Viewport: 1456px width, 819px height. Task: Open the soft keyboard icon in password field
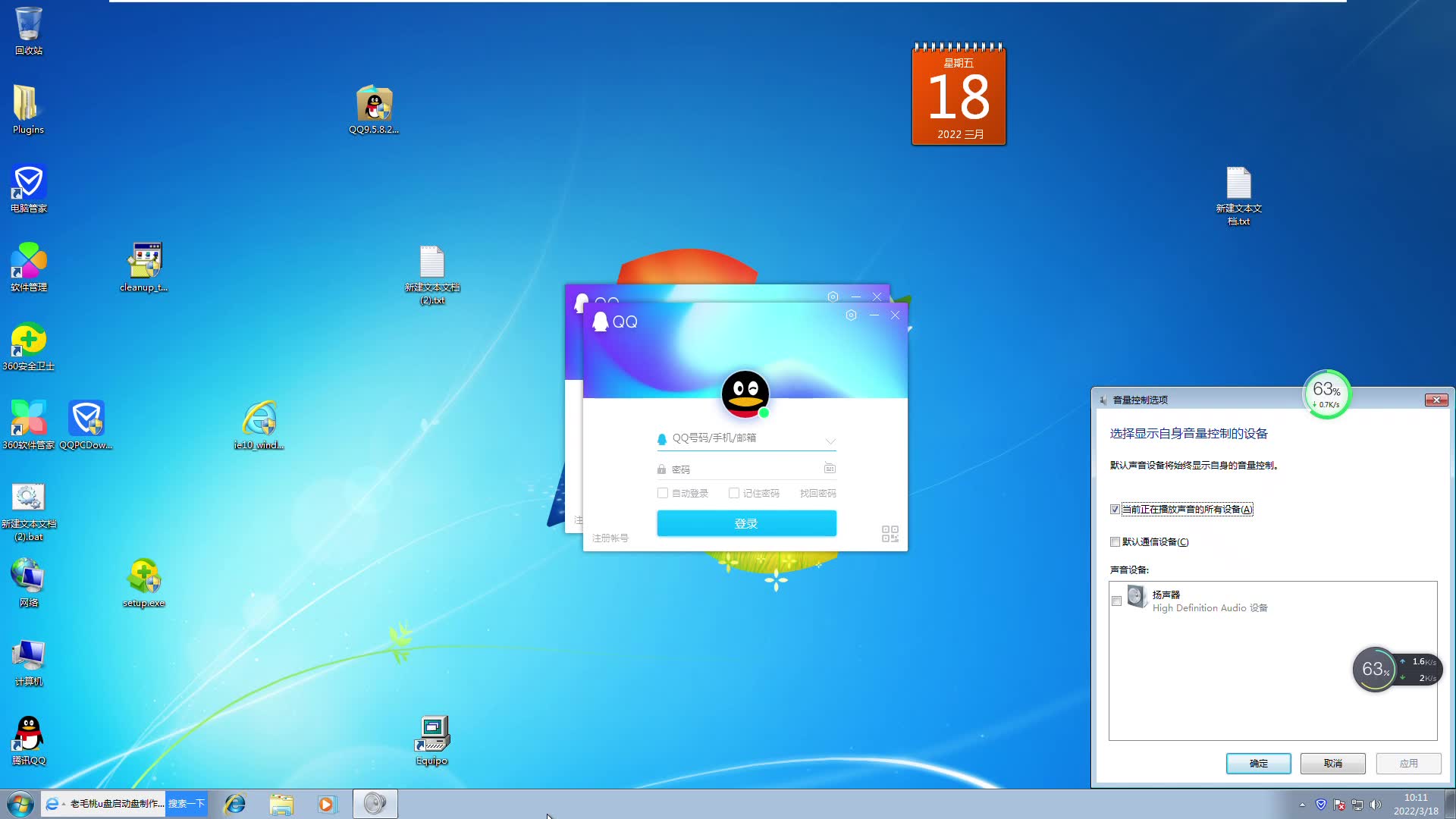click(830, 469)
